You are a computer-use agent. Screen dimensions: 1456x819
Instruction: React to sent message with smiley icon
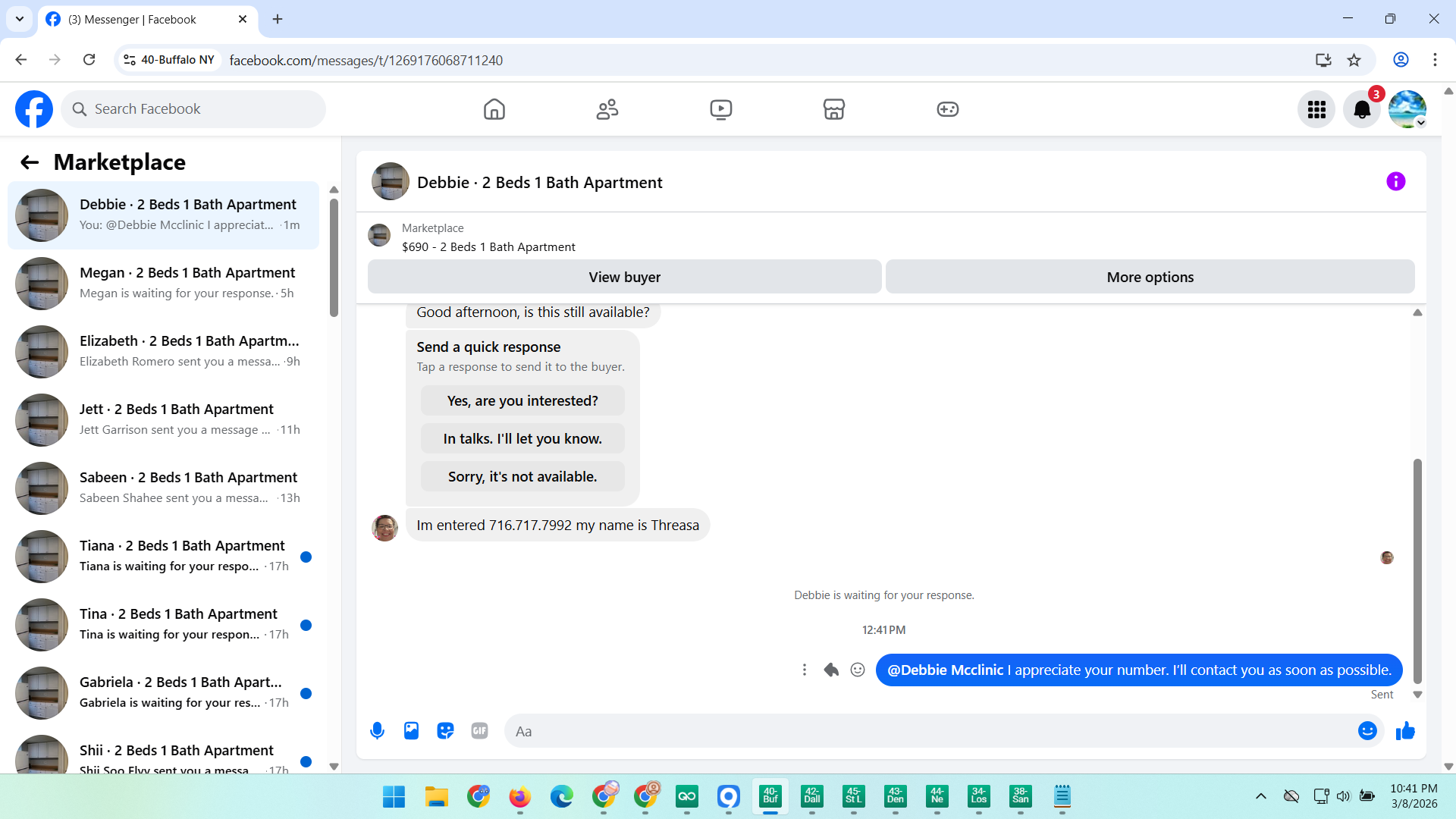click(858, 670)
